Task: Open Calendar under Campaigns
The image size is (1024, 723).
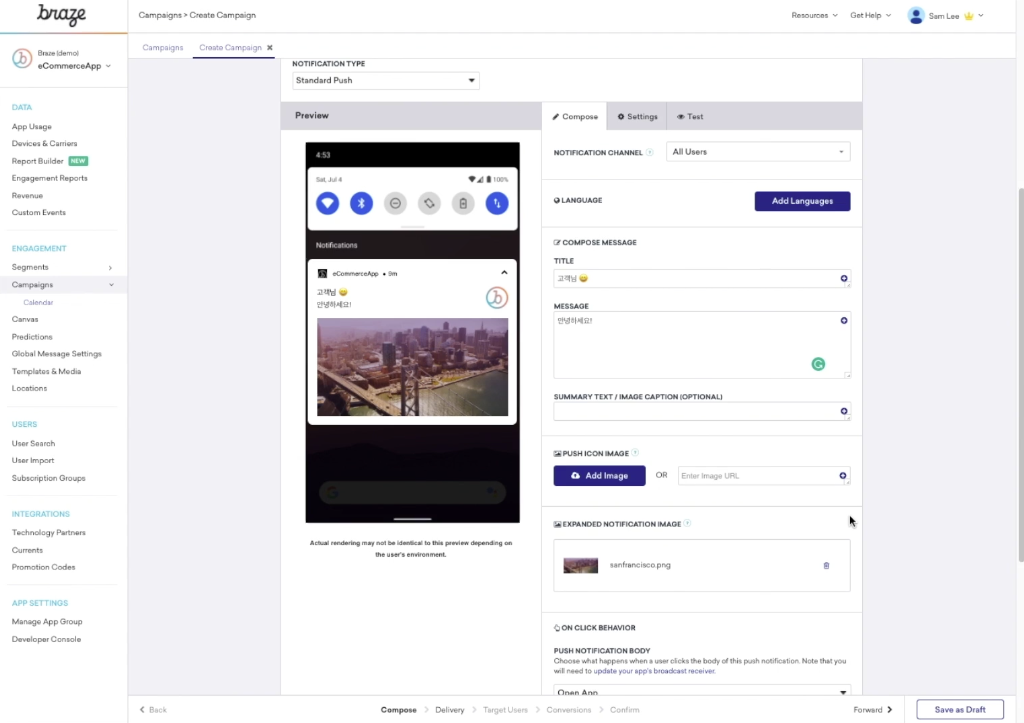Action: pyautogui.click(x=38, y=302)
